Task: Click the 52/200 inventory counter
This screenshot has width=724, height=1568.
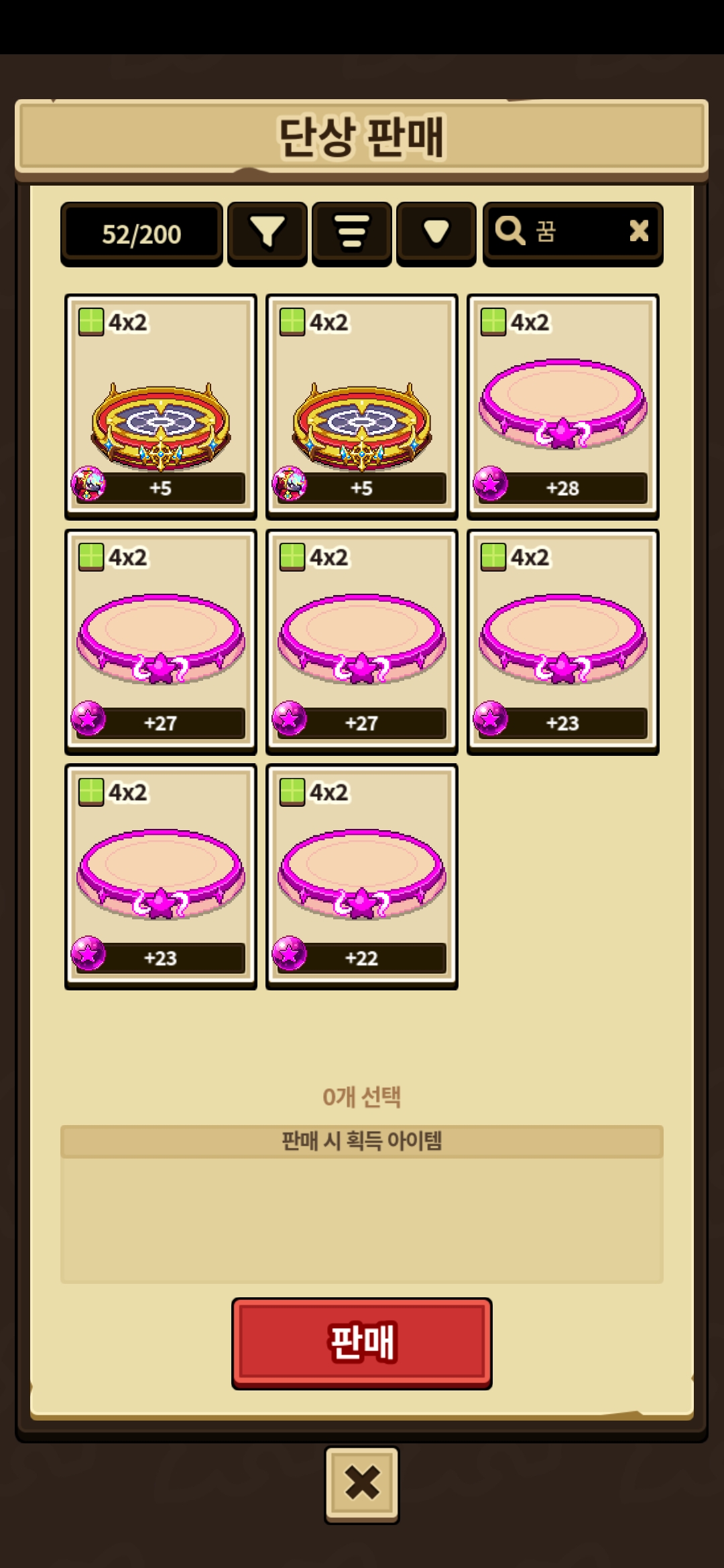Action: click(141, 234)
